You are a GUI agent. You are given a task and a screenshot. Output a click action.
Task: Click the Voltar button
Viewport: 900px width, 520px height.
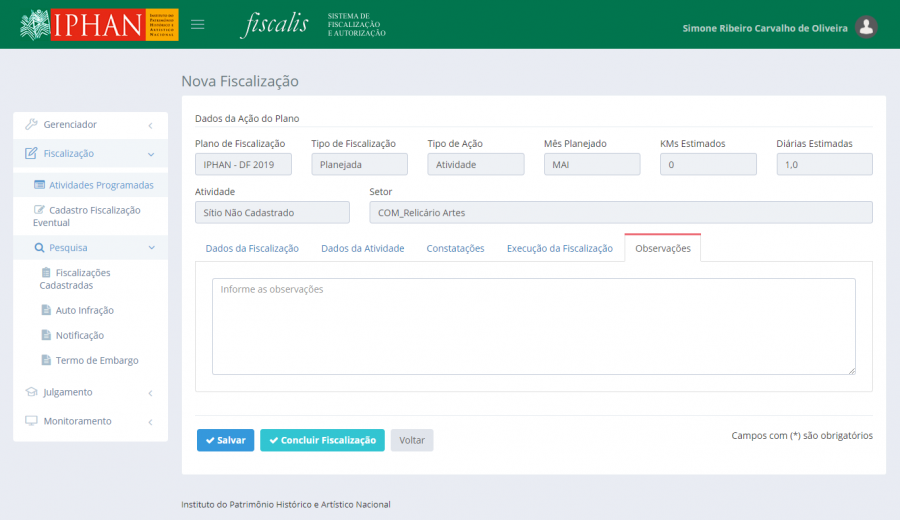tap(412, 440)
